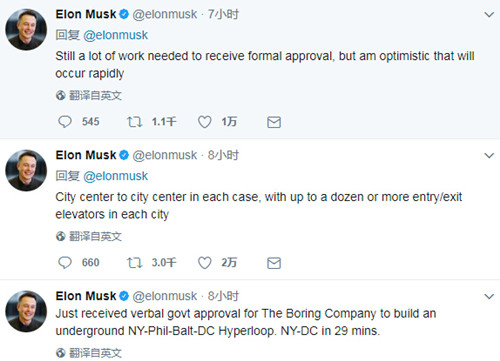
Task: Open @elonmusk reply link in first tweet
Action: tap(115, 35)
